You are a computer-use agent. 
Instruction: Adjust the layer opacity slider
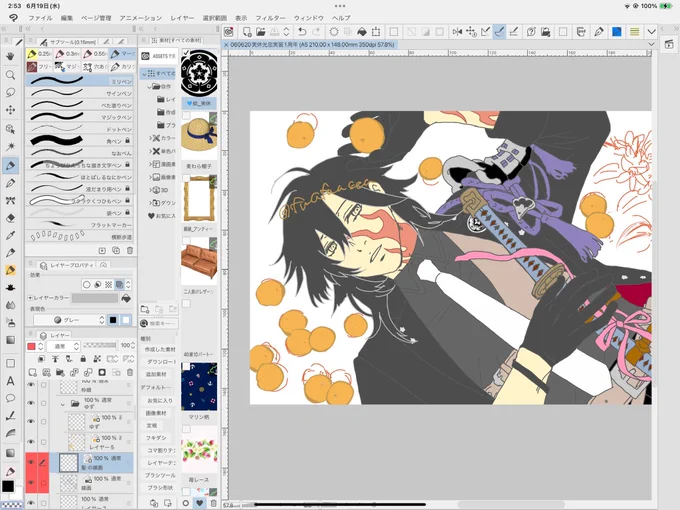coord(100,346)
